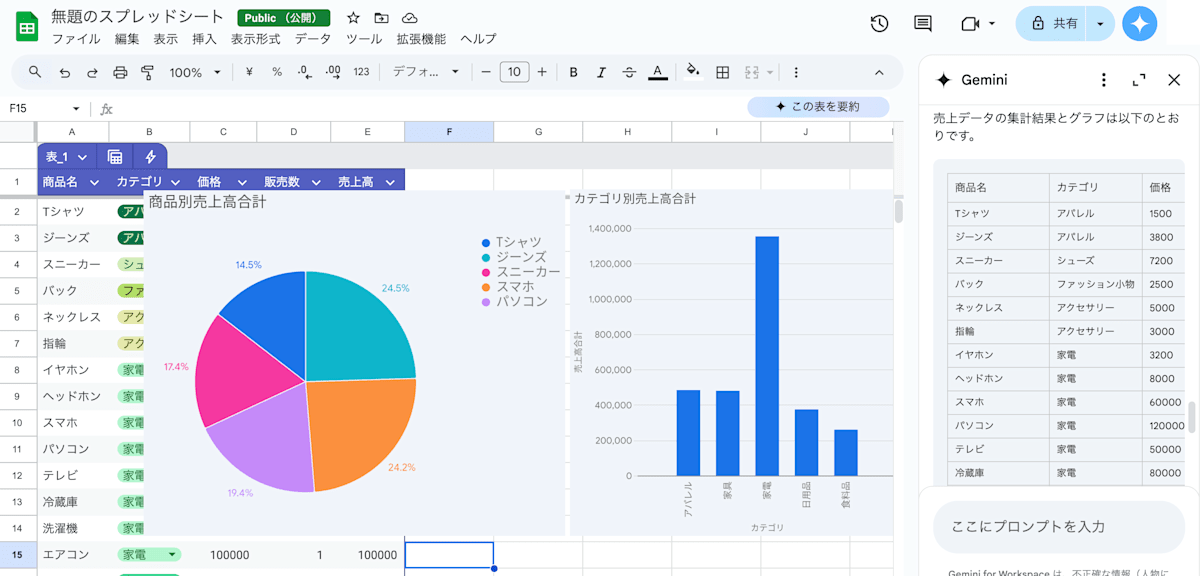This screenshot has width=1200, height=576.
Task: Star this spreadsheet
Action: coord(353,18)
